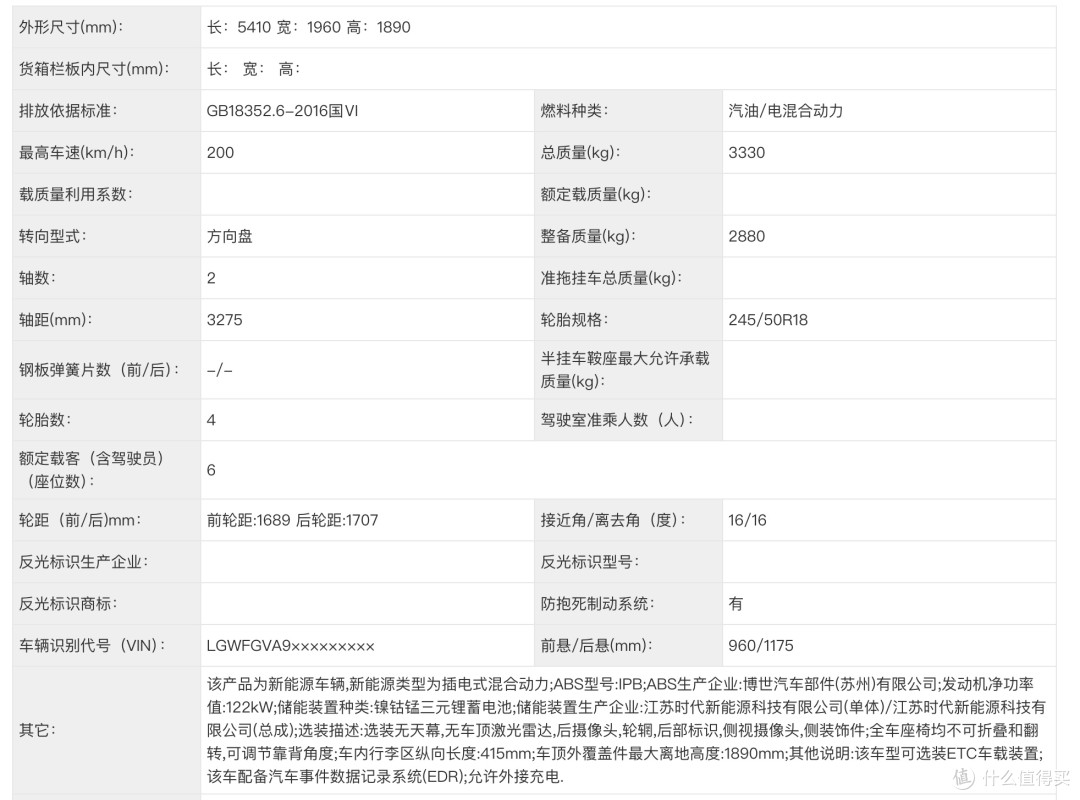Click the 反光标识商标 label
The image size is (1080, 800).
[x=68, y=604]
